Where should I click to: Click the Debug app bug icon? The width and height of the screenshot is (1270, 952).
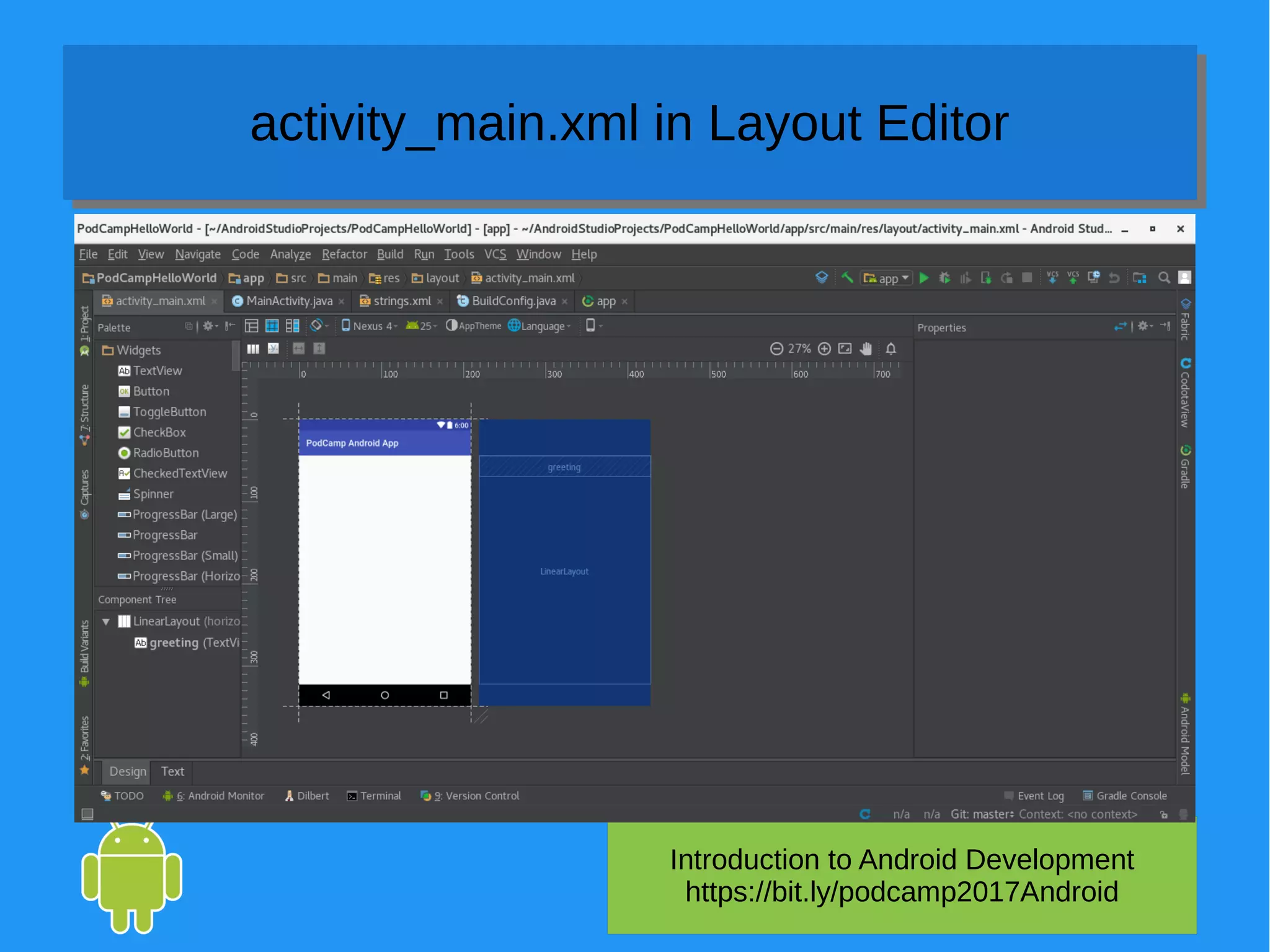coord(944,278)
